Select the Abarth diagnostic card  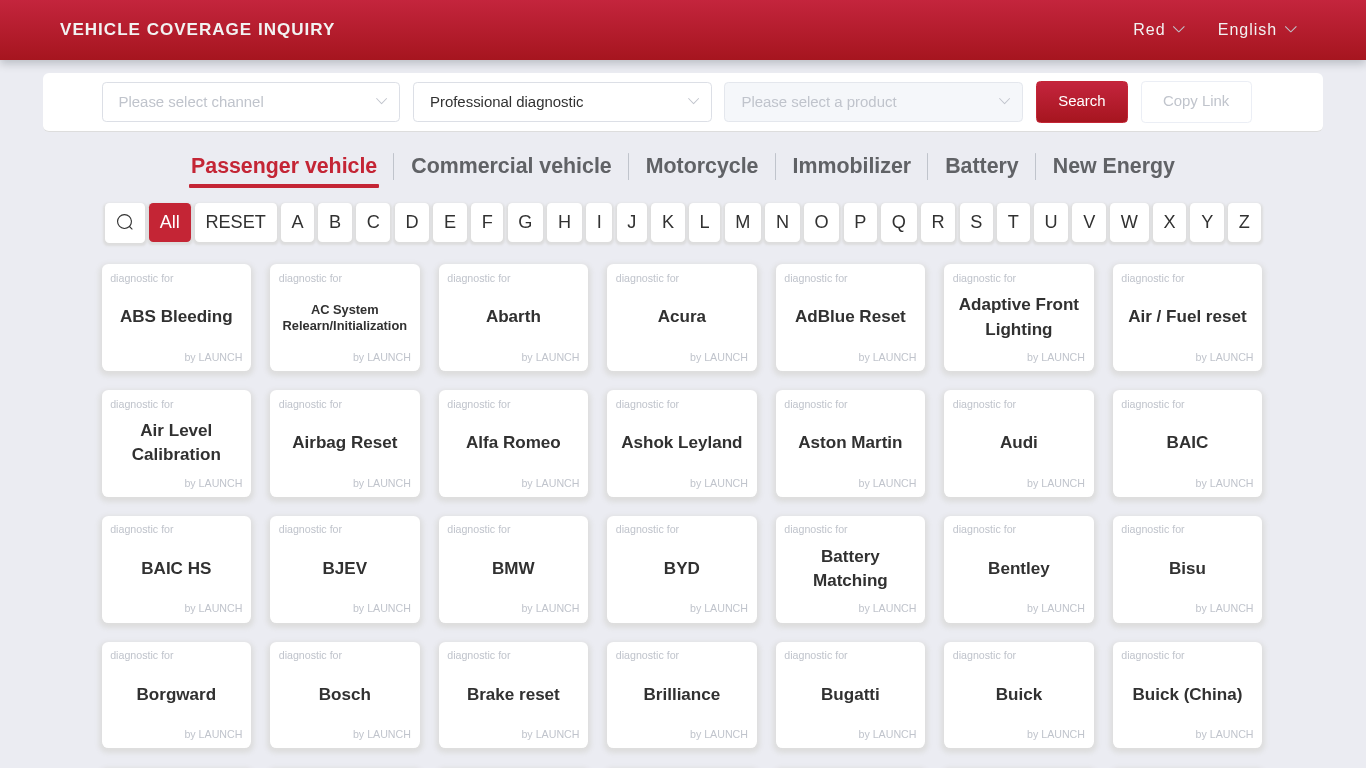tap(513, 317)
